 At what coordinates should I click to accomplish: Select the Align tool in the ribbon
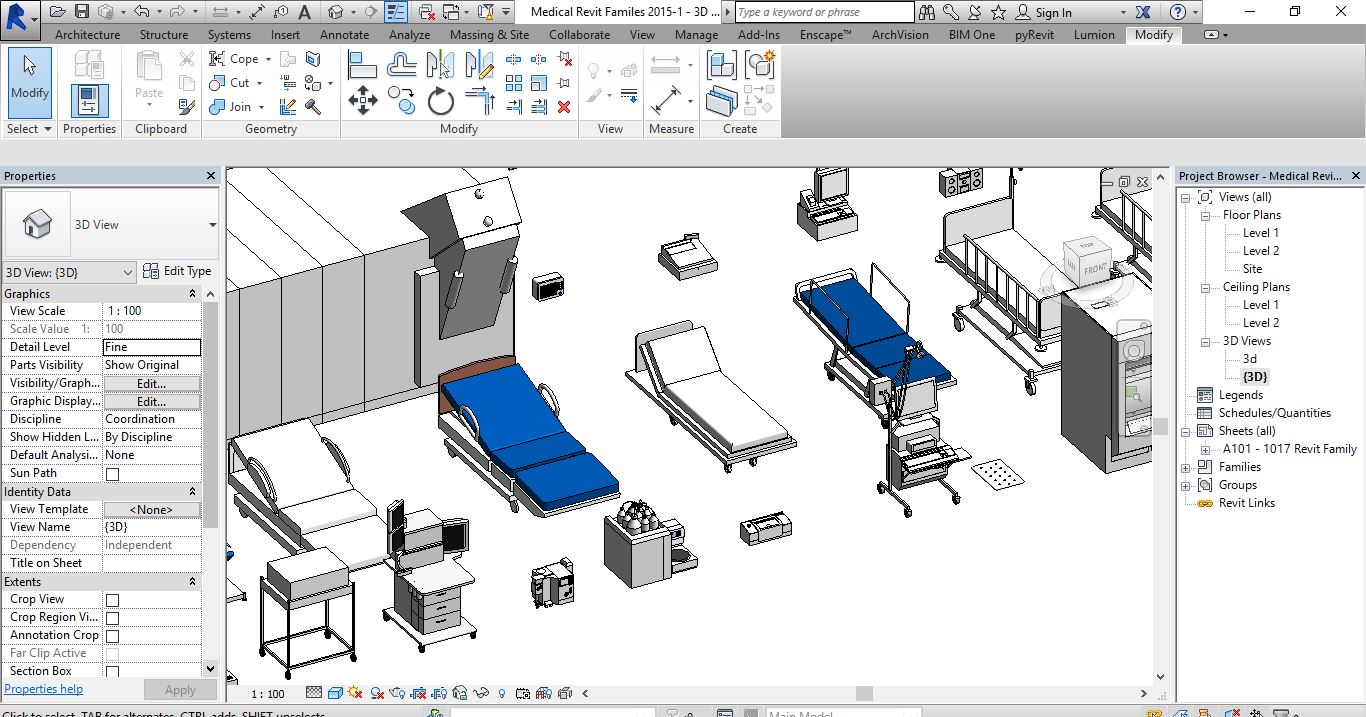pos(362,66)
